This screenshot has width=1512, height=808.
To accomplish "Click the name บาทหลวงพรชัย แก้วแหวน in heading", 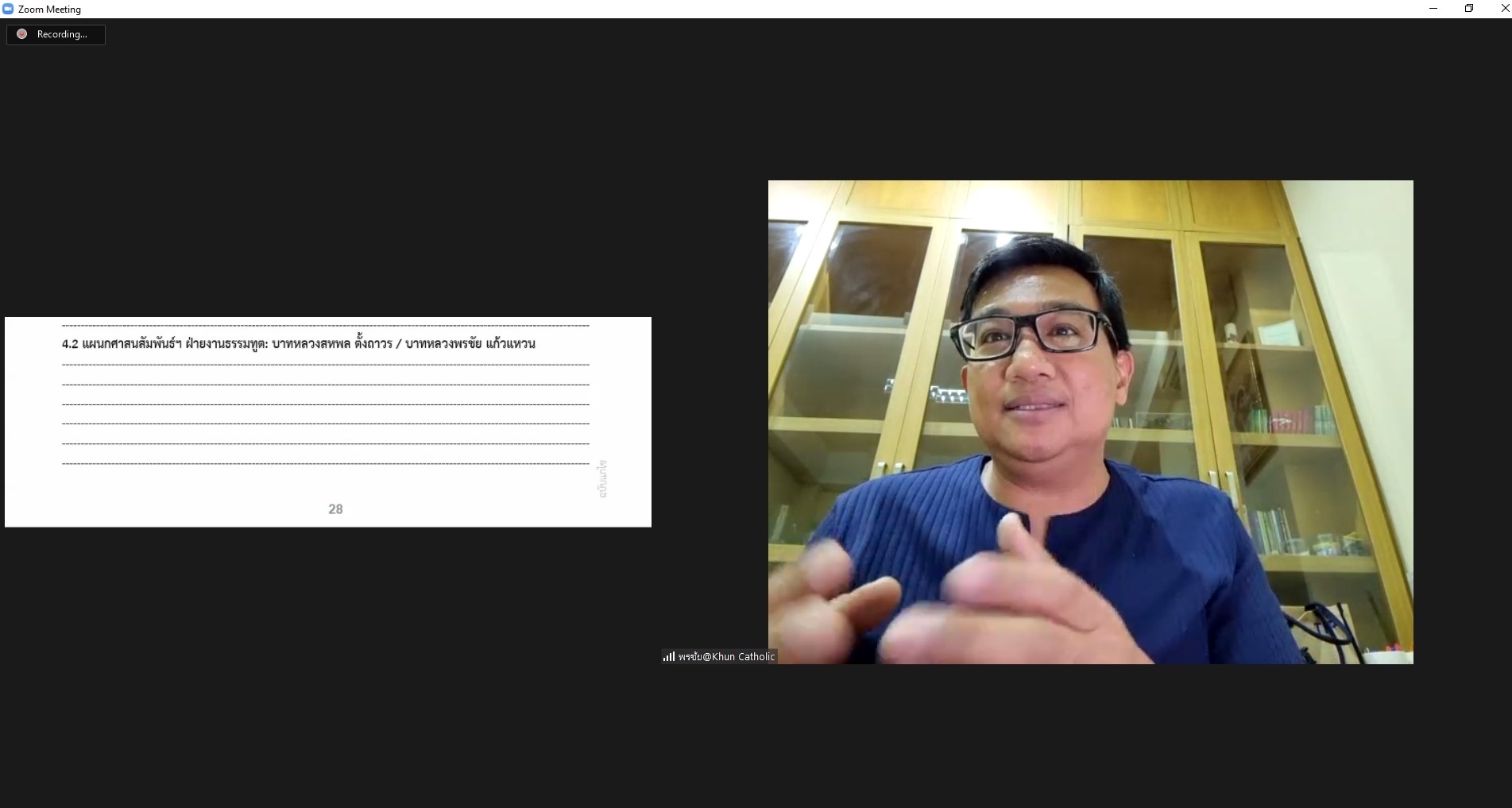I will click(470, 343).
